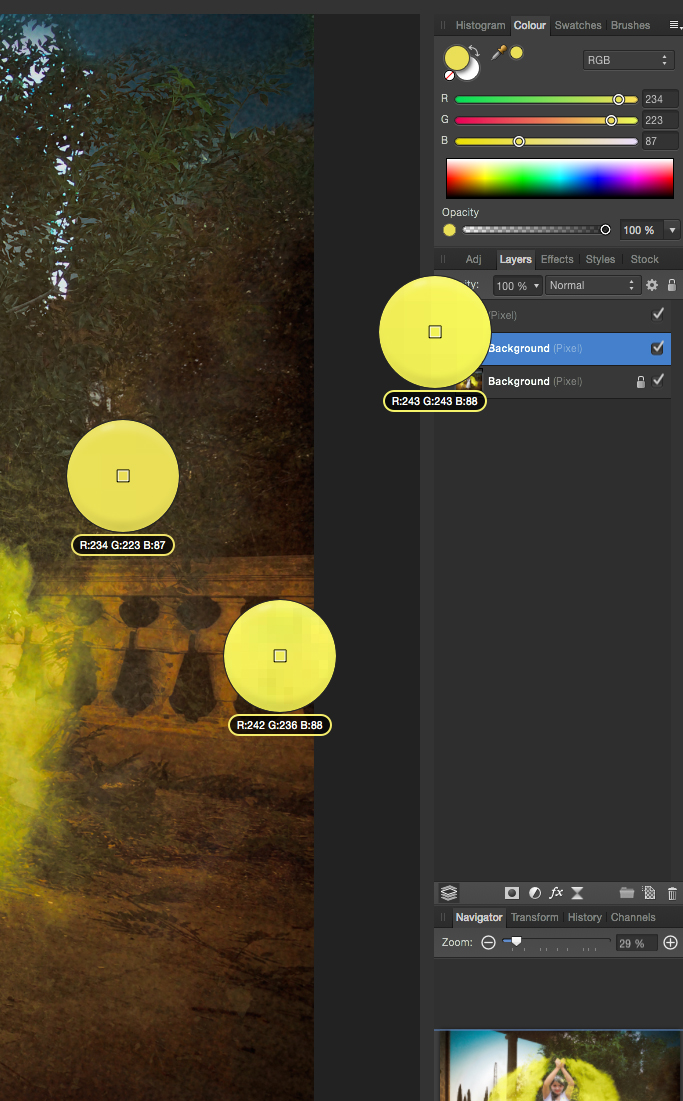The image size is (683, 1101).
Task: Switch to the Brushes tab
Action: coord(630,25)
